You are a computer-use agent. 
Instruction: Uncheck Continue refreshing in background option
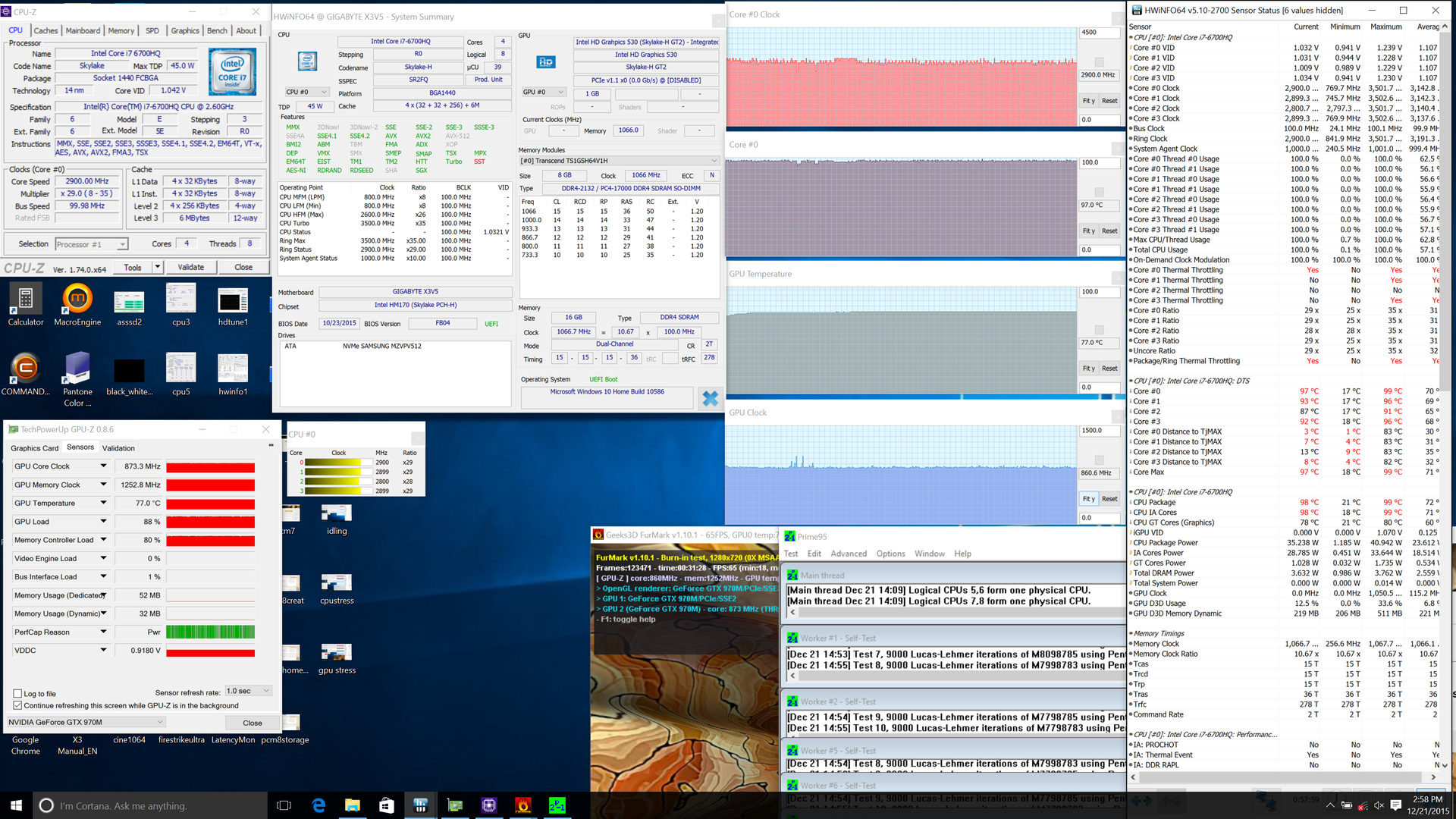(17, 705)
